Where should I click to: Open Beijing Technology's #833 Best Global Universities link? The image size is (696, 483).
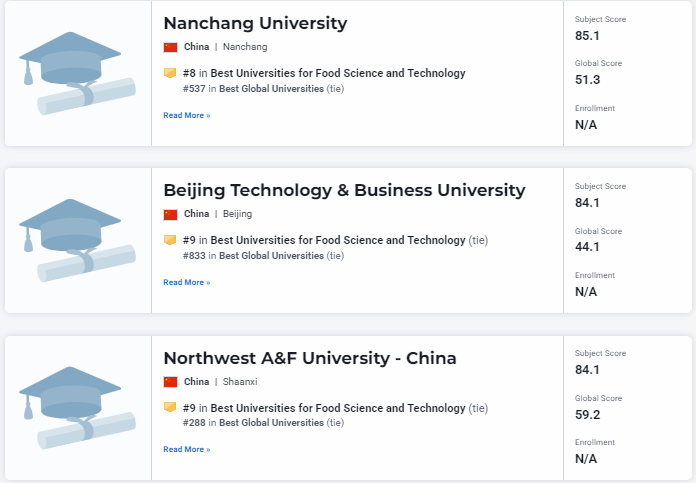coord(271,256)
